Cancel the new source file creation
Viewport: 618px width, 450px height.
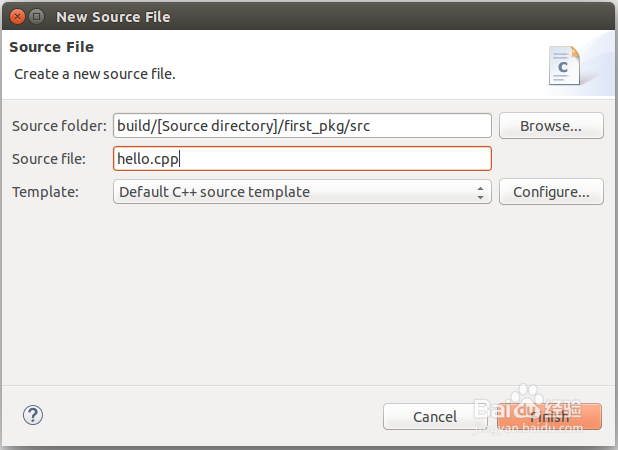[435, 417]
